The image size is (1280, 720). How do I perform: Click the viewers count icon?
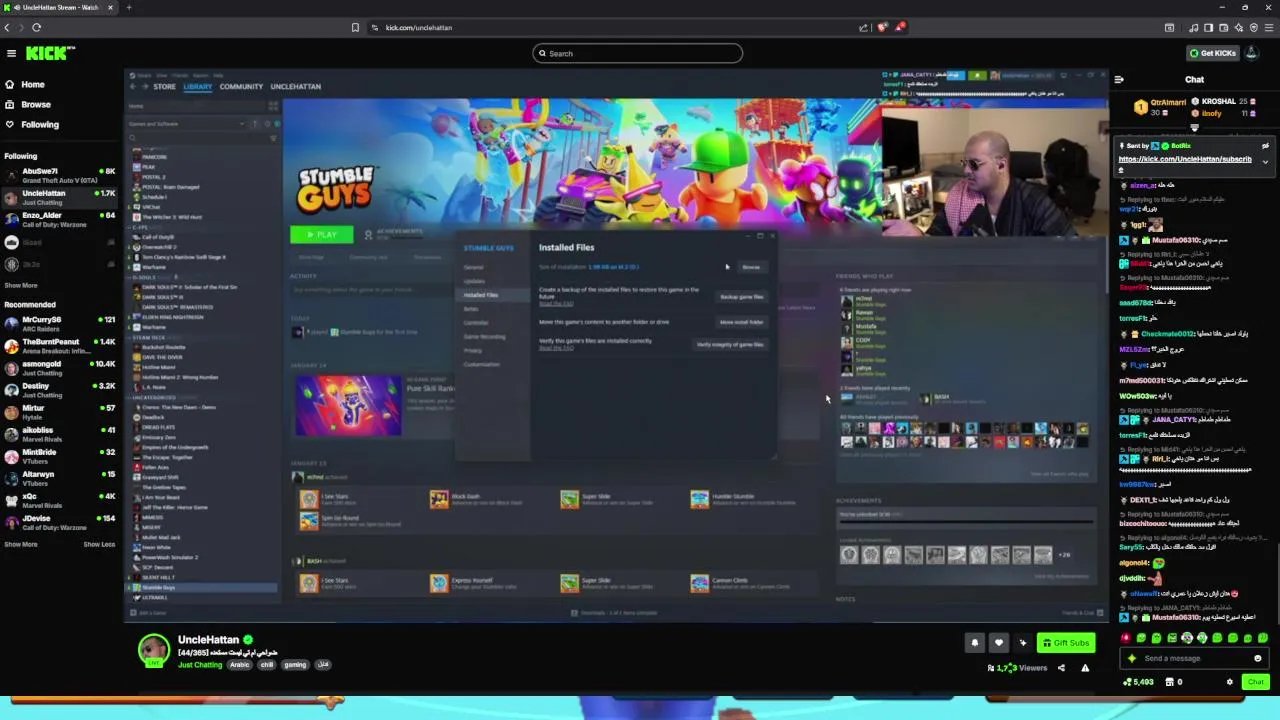click(991, 668)
